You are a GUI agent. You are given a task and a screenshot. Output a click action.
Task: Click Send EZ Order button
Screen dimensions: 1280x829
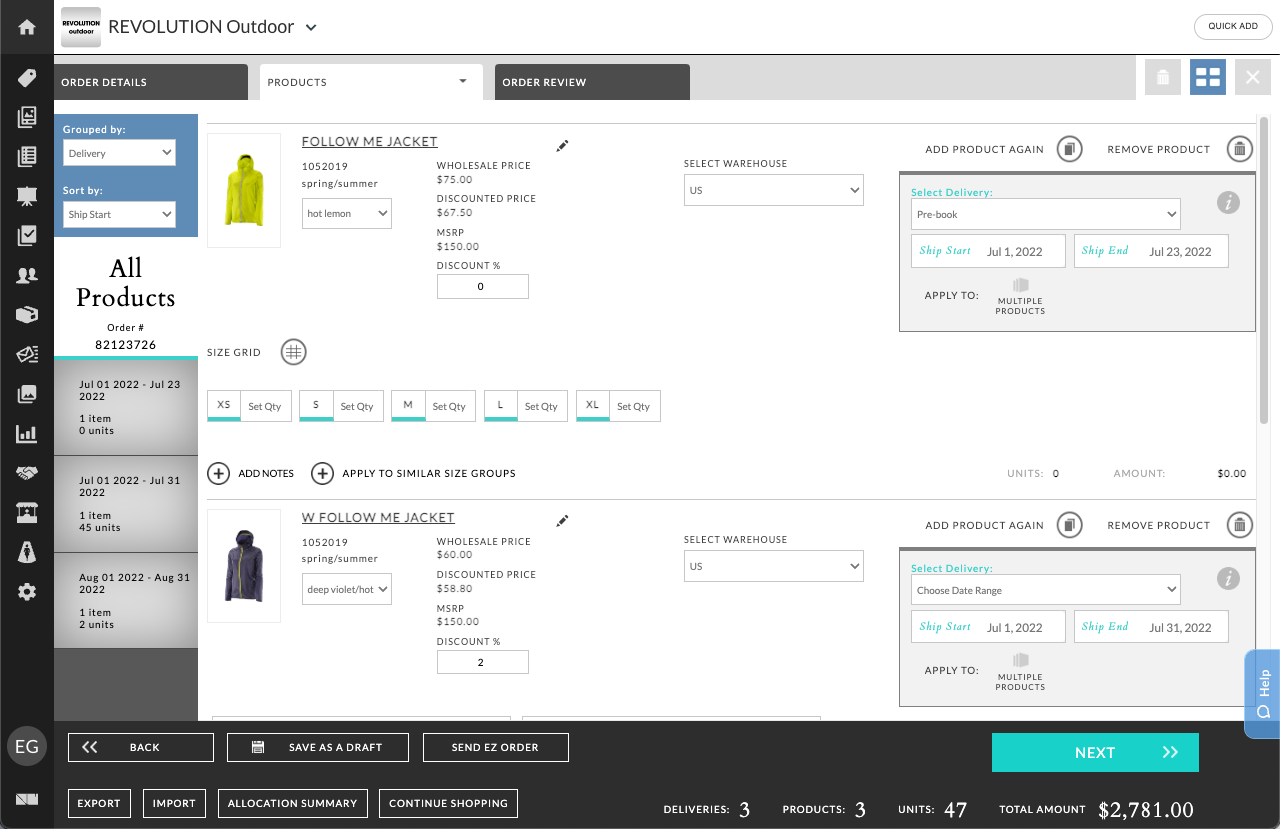(496, 747)
